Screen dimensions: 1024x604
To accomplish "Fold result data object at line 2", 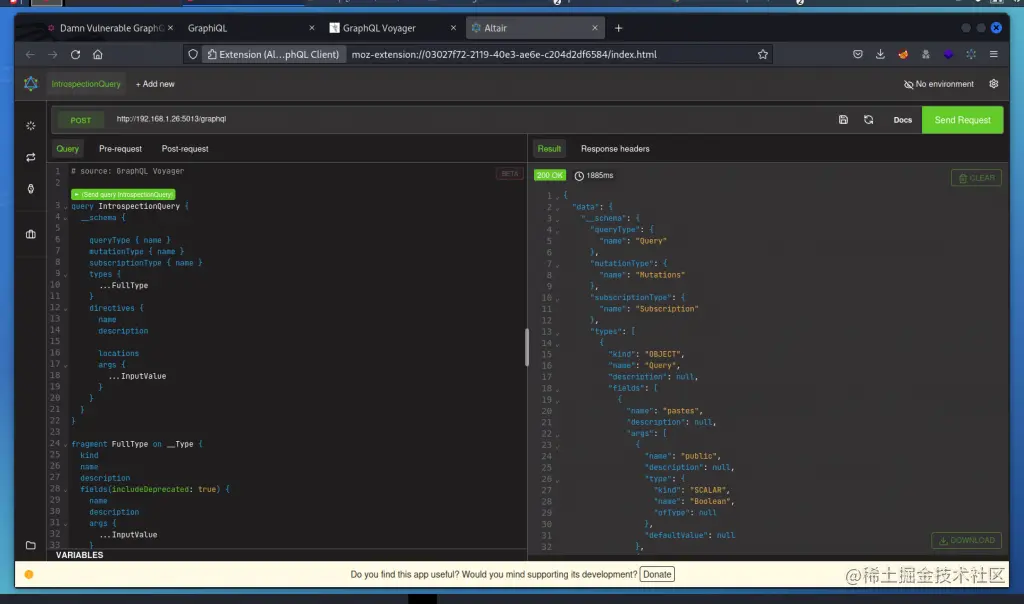I will (x=557, y=208).
